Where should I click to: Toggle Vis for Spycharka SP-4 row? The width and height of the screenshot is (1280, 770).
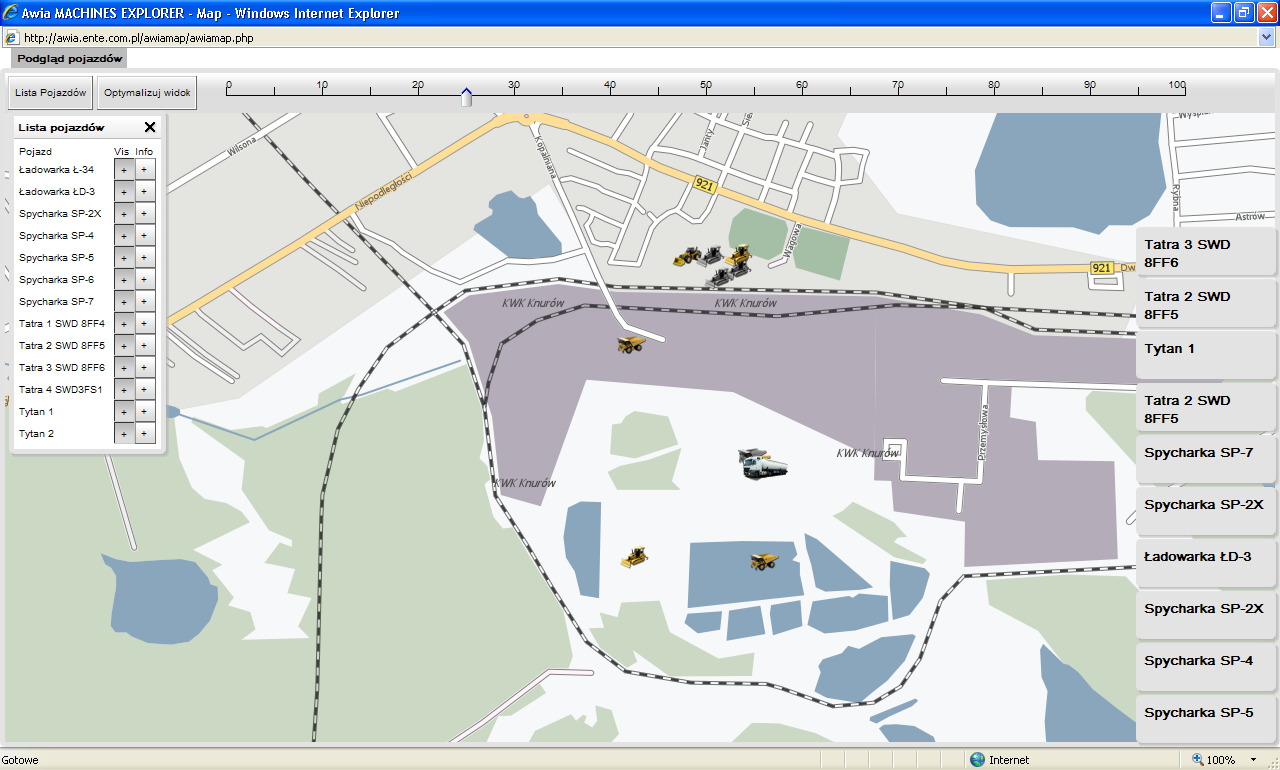pos(124,235)
